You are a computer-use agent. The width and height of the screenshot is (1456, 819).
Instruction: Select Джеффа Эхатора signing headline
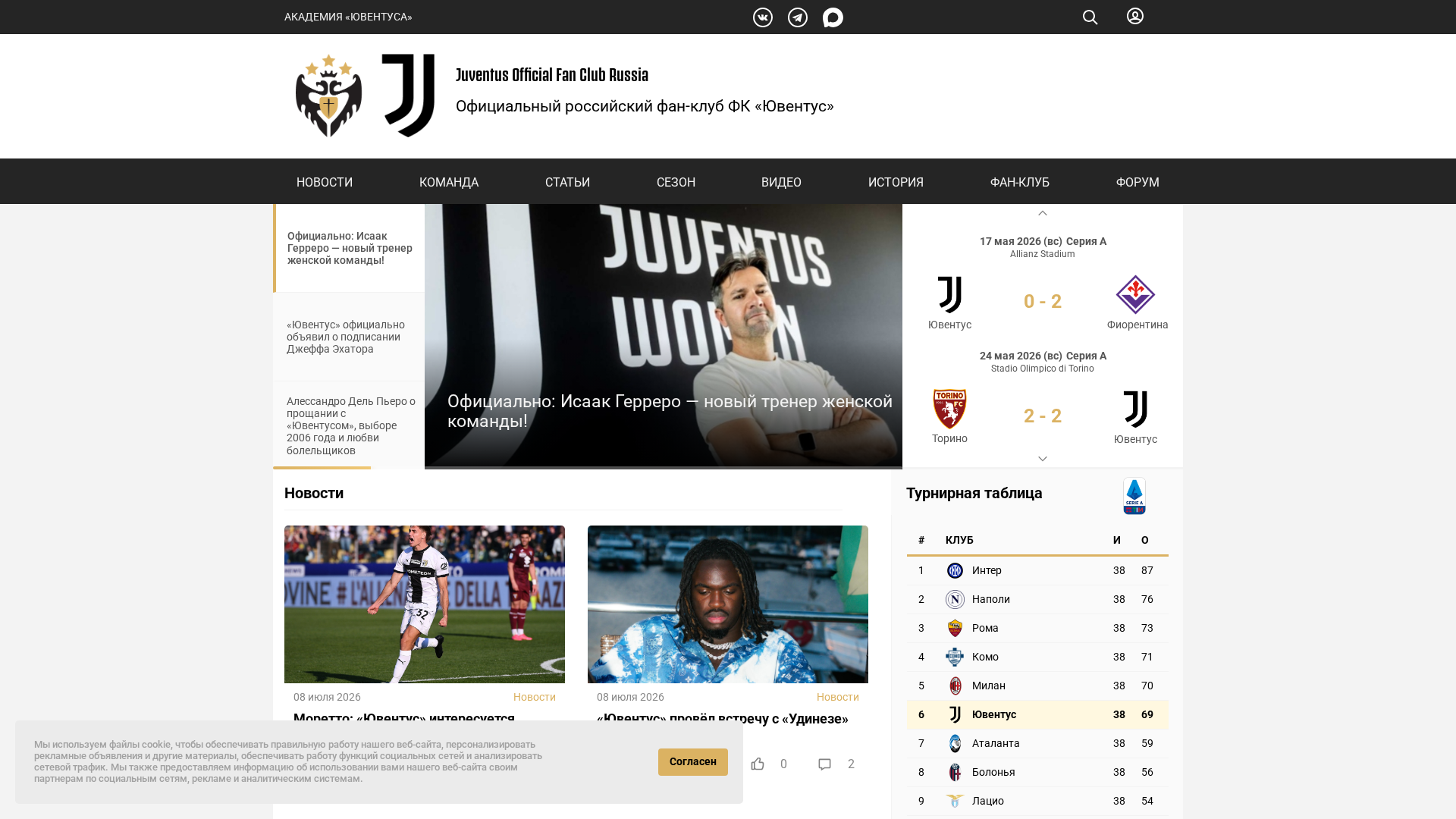(x=346, y=337)
